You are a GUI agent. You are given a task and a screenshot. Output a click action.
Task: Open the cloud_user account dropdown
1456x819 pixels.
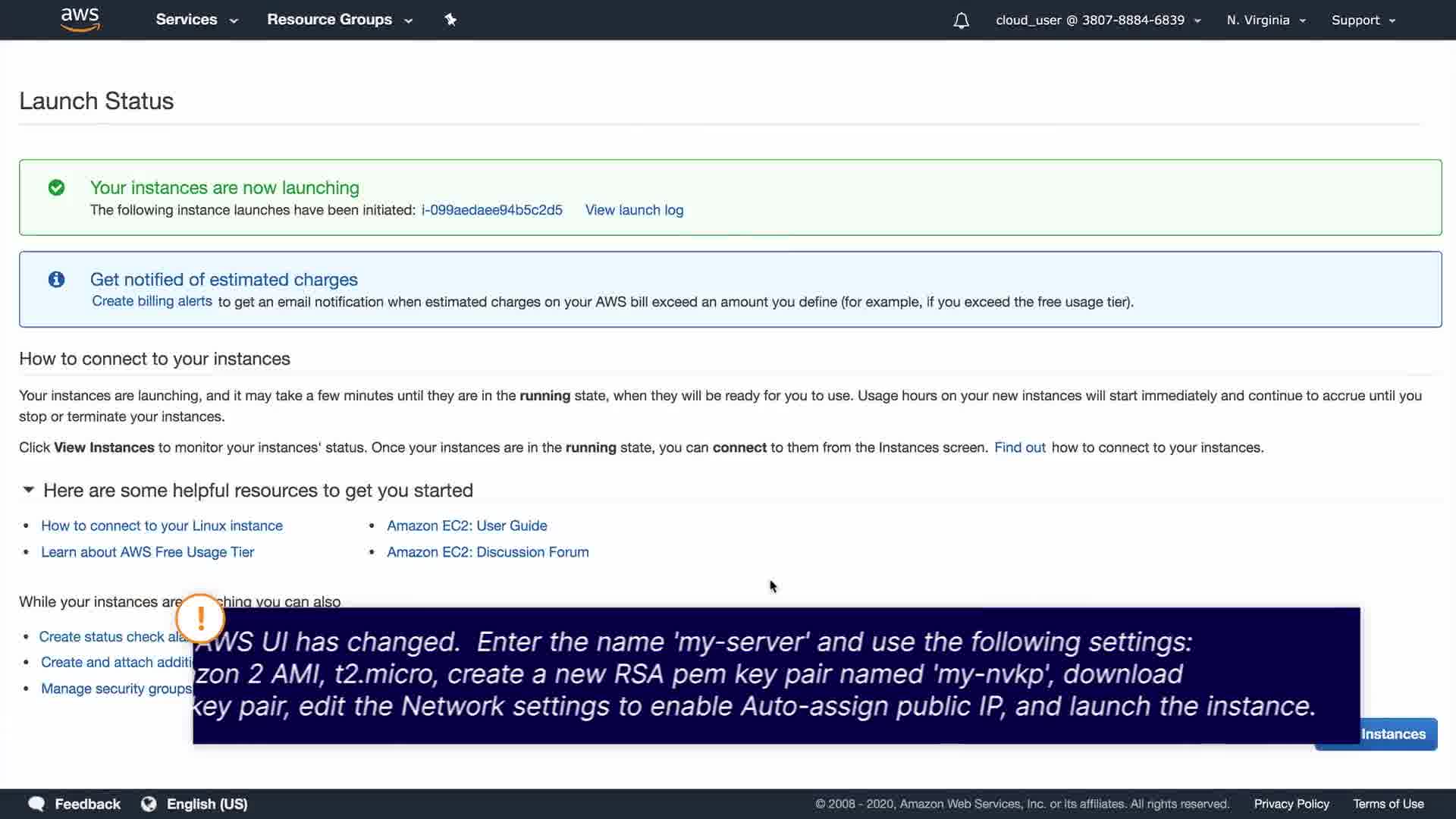tap(1097, 20)
